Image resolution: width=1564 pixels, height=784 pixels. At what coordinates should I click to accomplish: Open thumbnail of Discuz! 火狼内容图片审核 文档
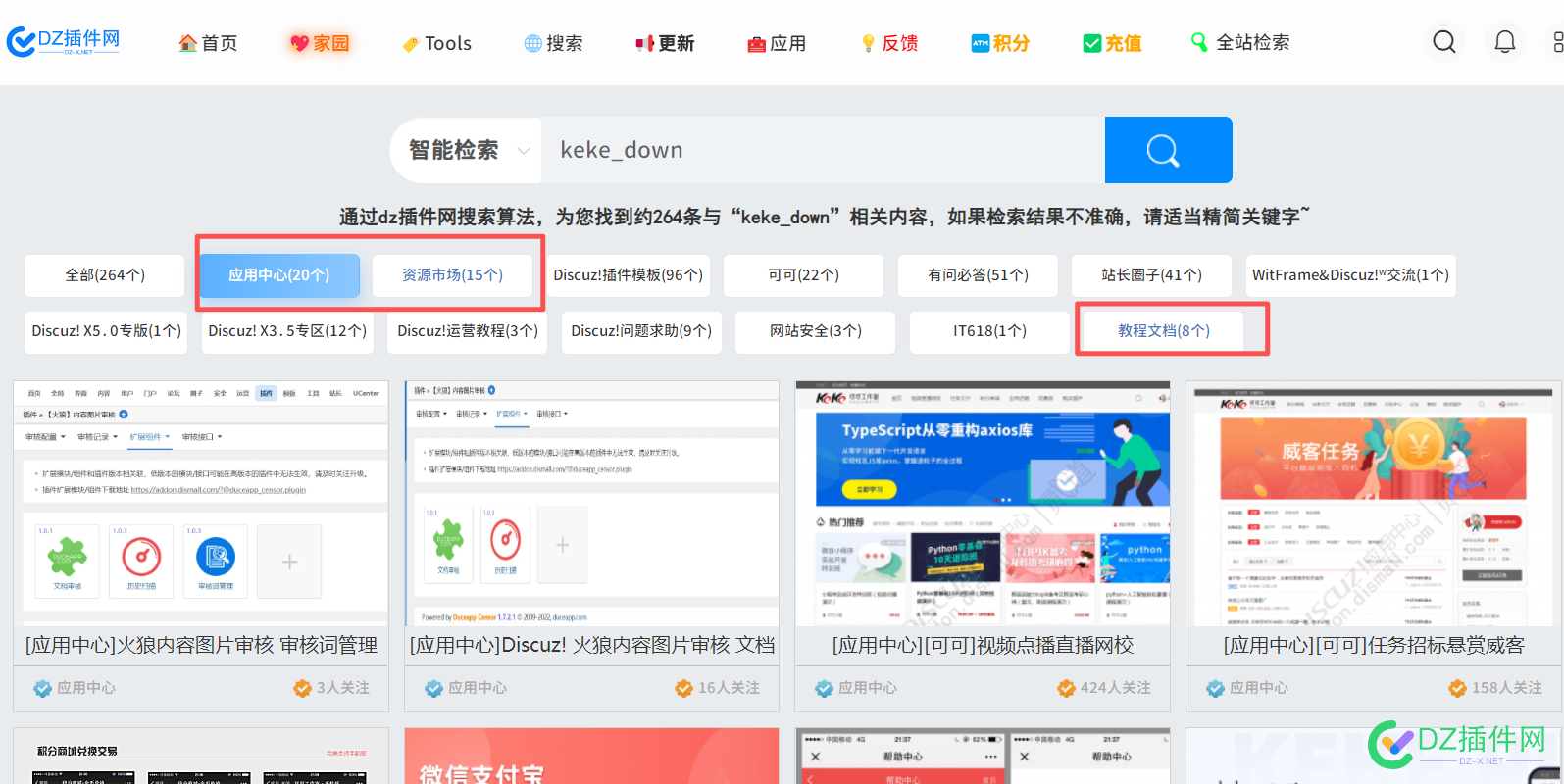pyautogui.click(x=592, y=504)
